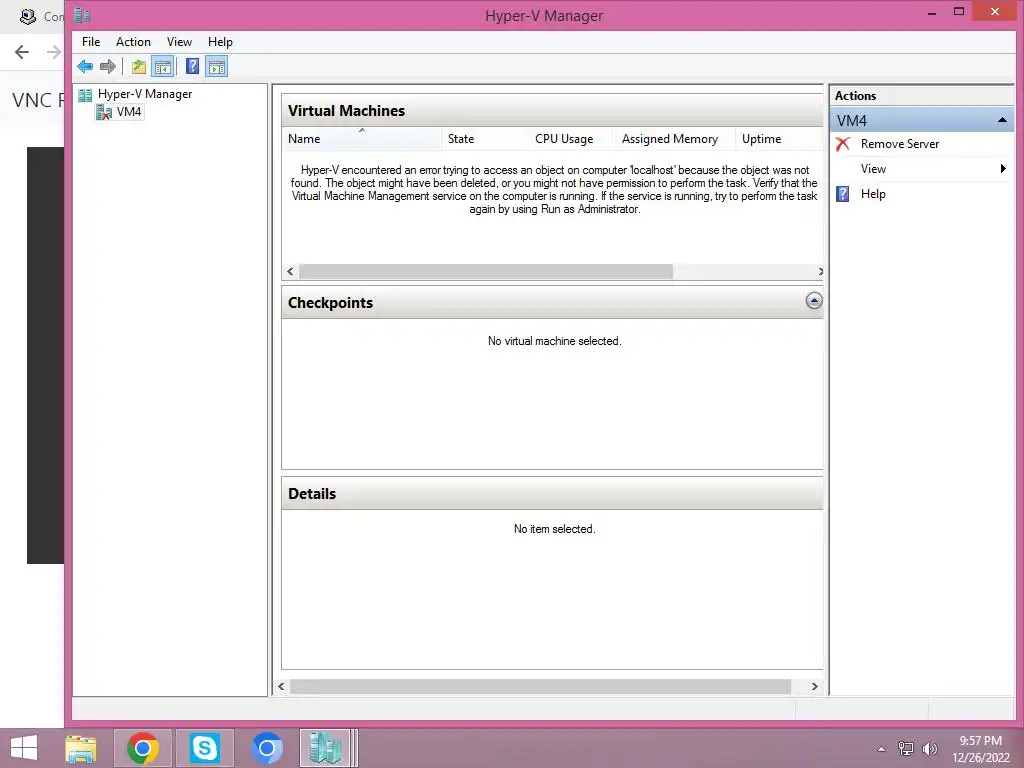Viewport: 1024px width, 768px height.
Task: Open the File menu
Action: click(91, 42)
